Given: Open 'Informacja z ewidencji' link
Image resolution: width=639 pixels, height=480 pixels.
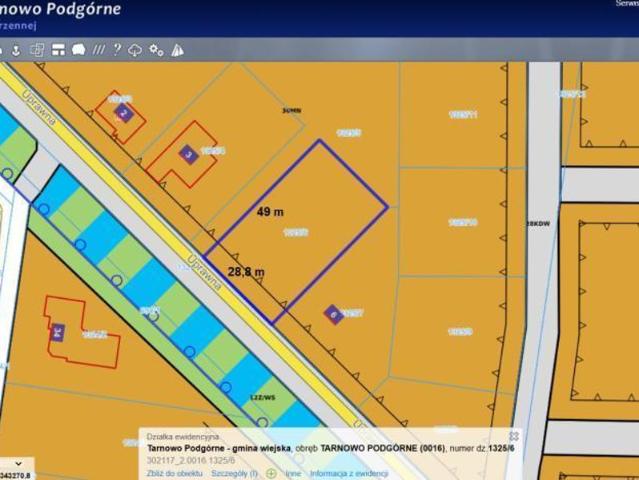Looking at the screenshot, I should (x=350, y=472).
